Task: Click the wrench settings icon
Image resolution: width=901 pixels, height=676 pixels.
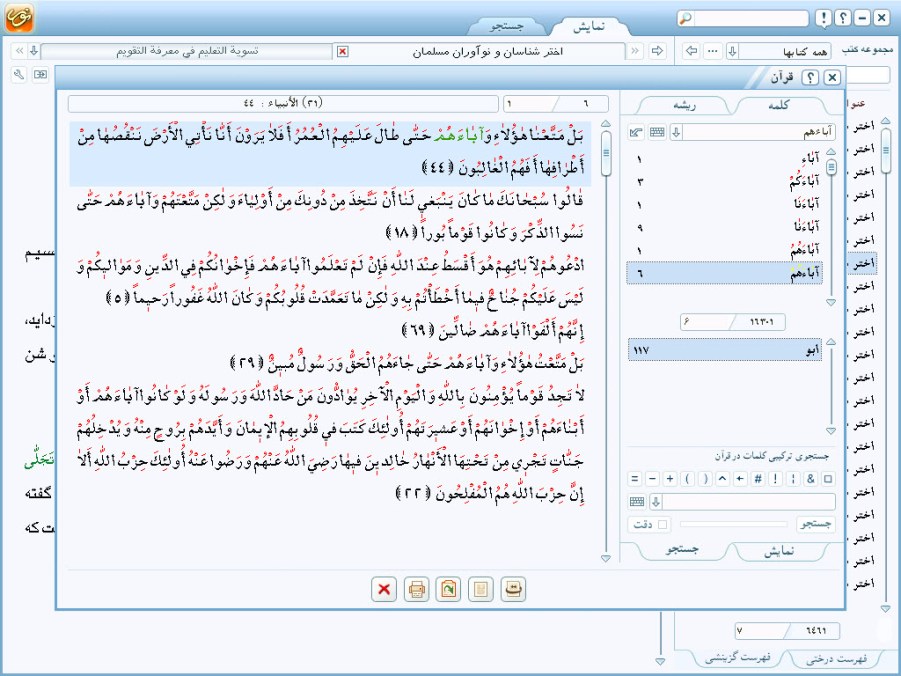Action: coord(19,74)
